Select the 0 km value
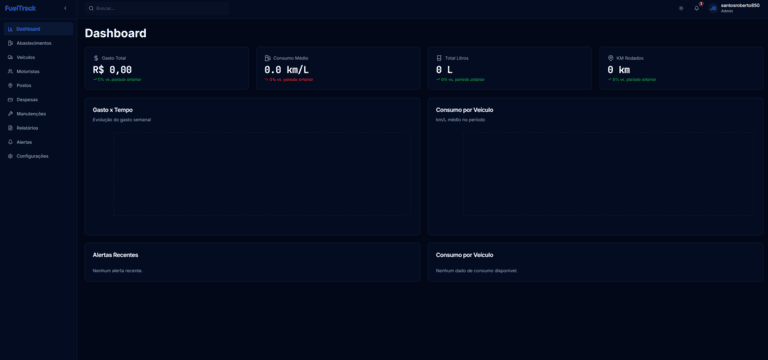Image resolution: width=768 pixels, height=360 pixels. 619,70
